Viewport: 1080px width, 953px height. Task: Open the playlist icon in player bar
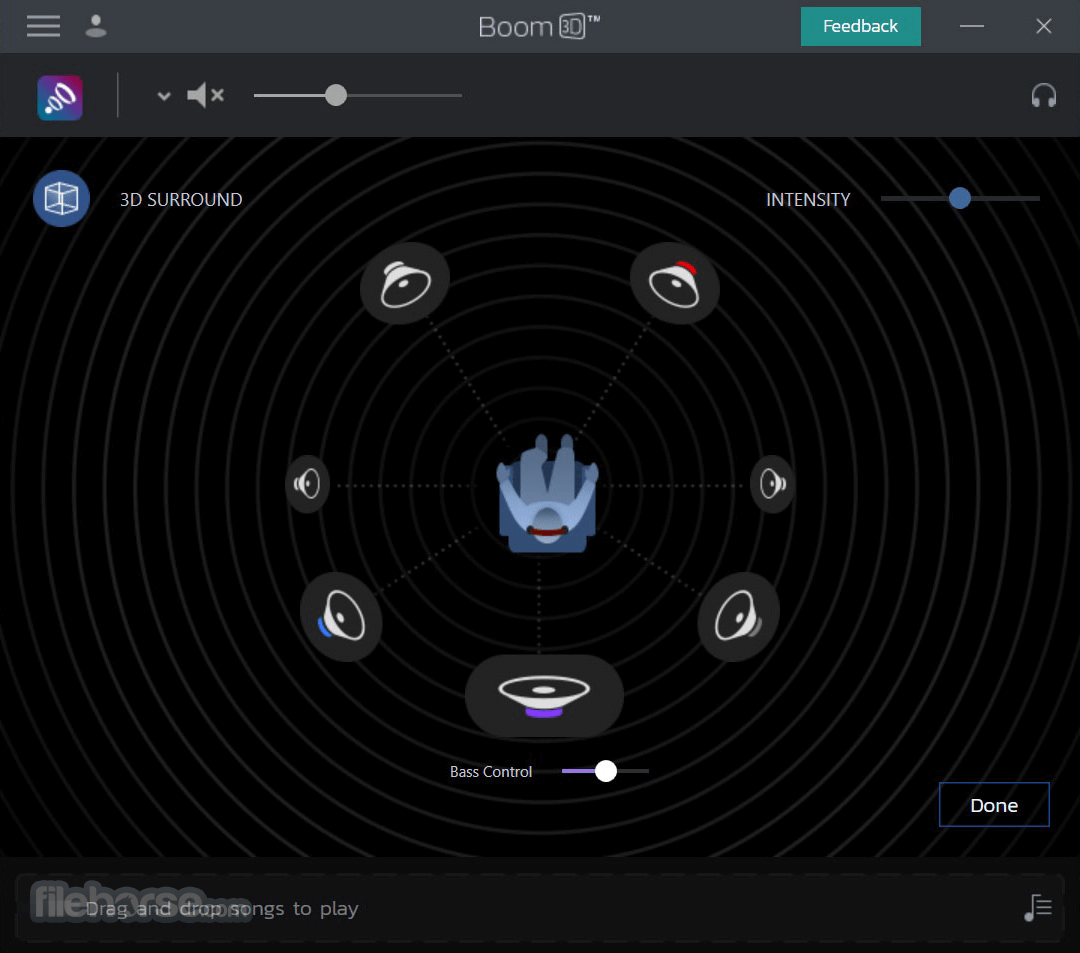pos(1038,908)
